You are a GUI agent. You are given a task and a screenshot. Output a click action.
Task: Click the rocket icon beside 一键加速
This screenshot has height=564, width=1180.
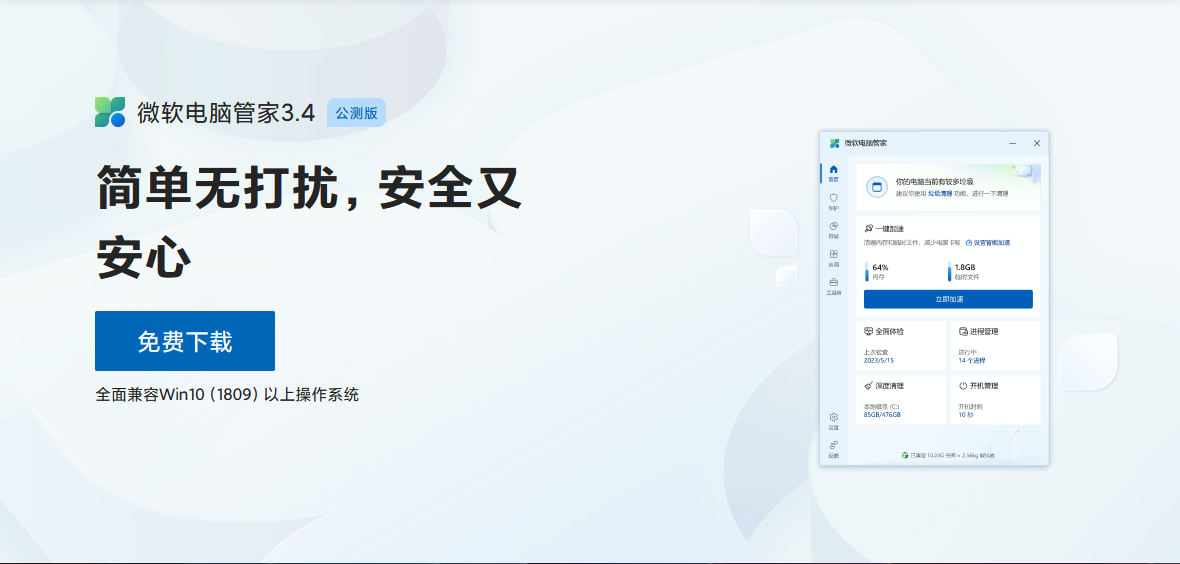pyautogui.click(x=869, y=228)
